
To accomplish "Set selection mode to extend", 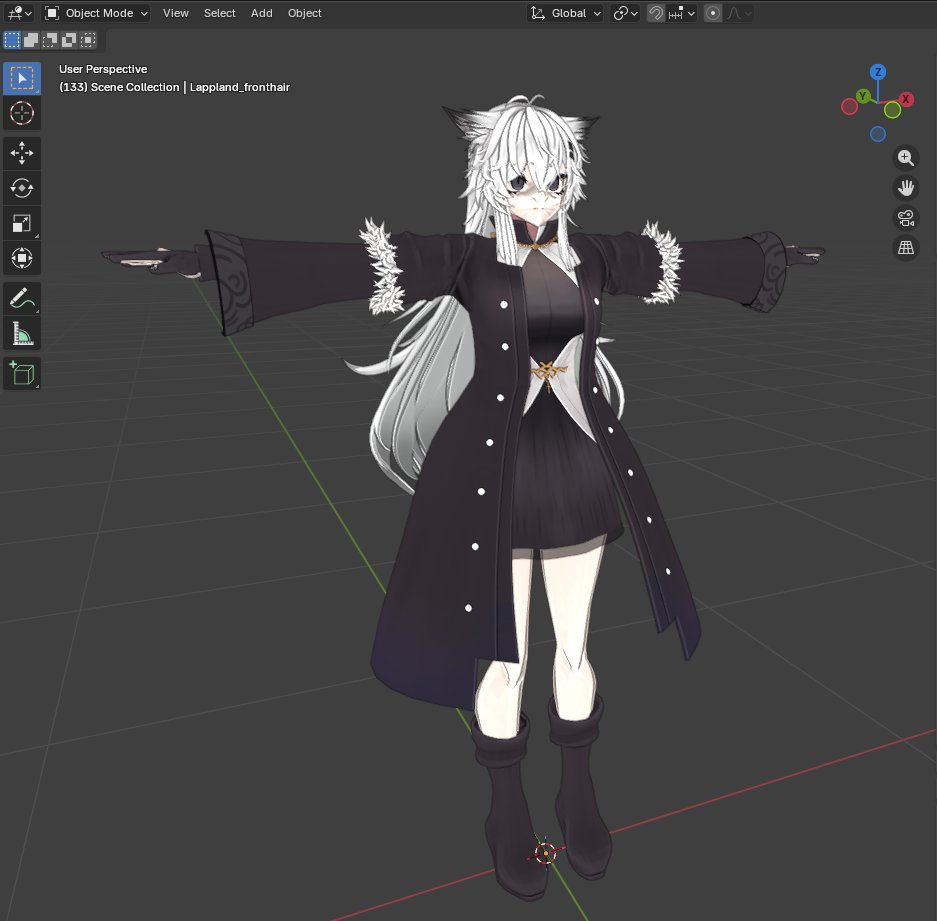I will [x=31, y=40].
